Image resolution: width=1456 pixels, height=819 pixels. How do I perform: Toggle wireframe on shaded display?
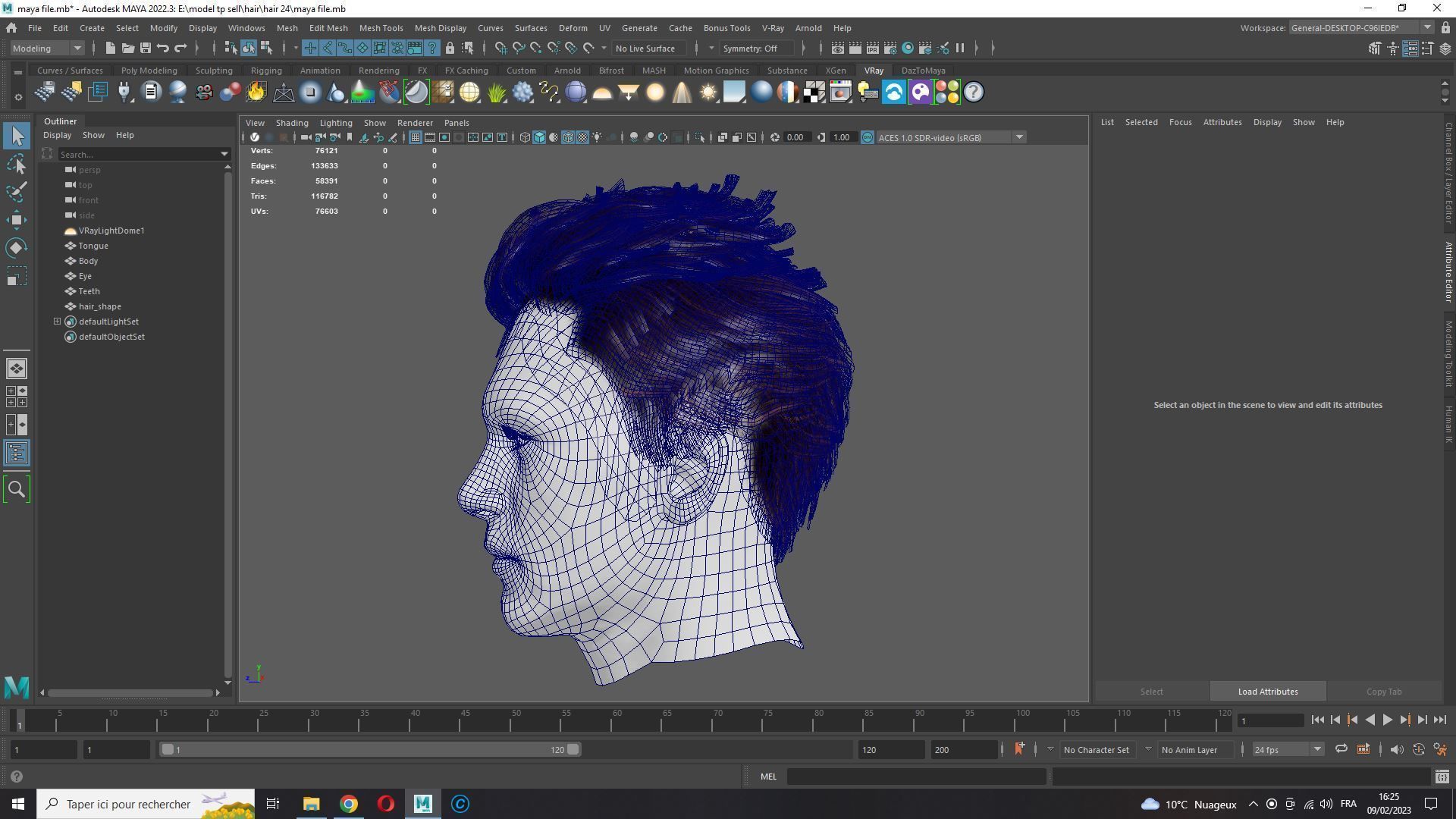tap(568, 137)
